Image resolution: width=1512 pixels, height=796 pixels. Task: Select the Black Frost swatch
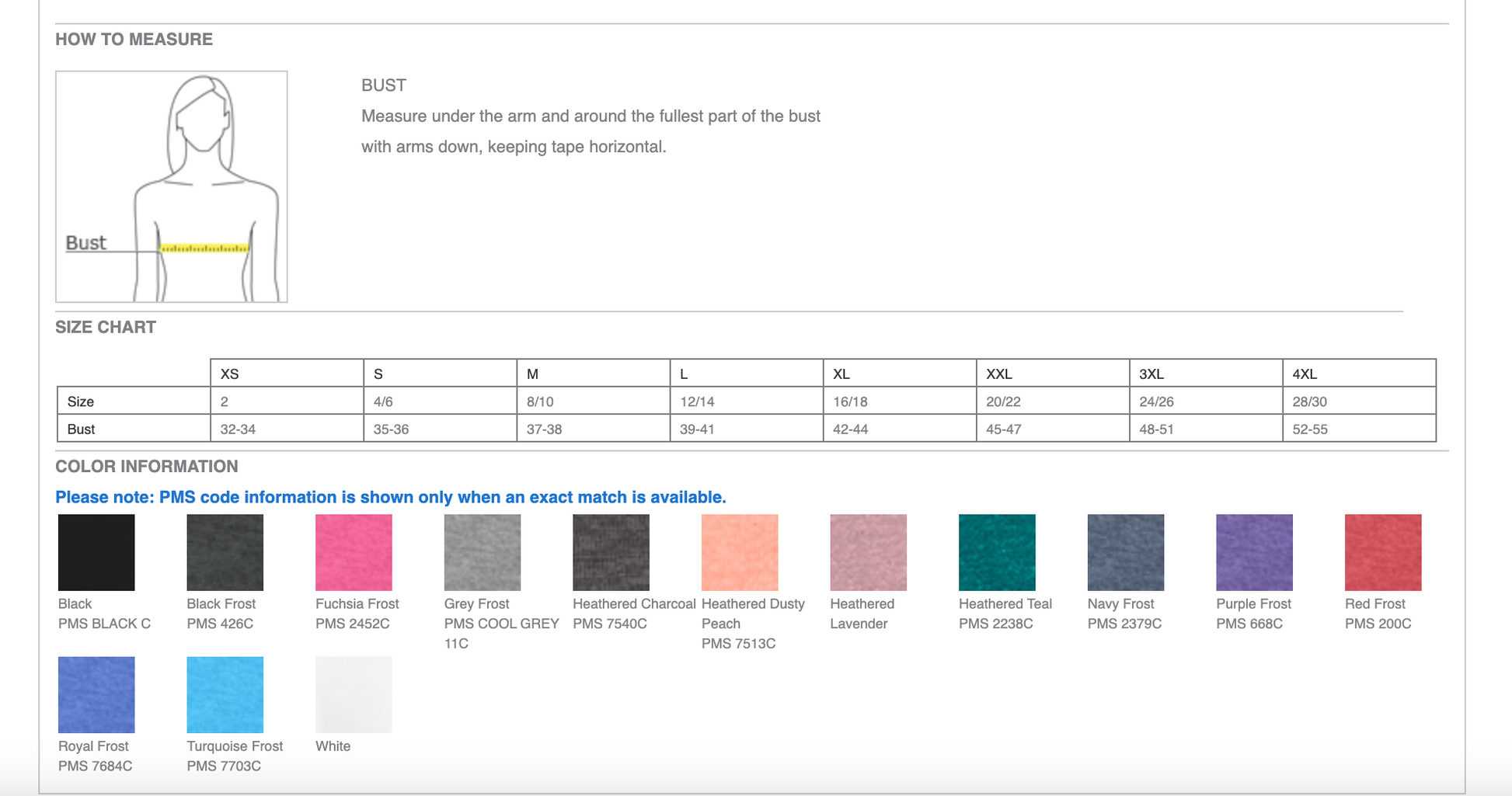pos(225,552)
